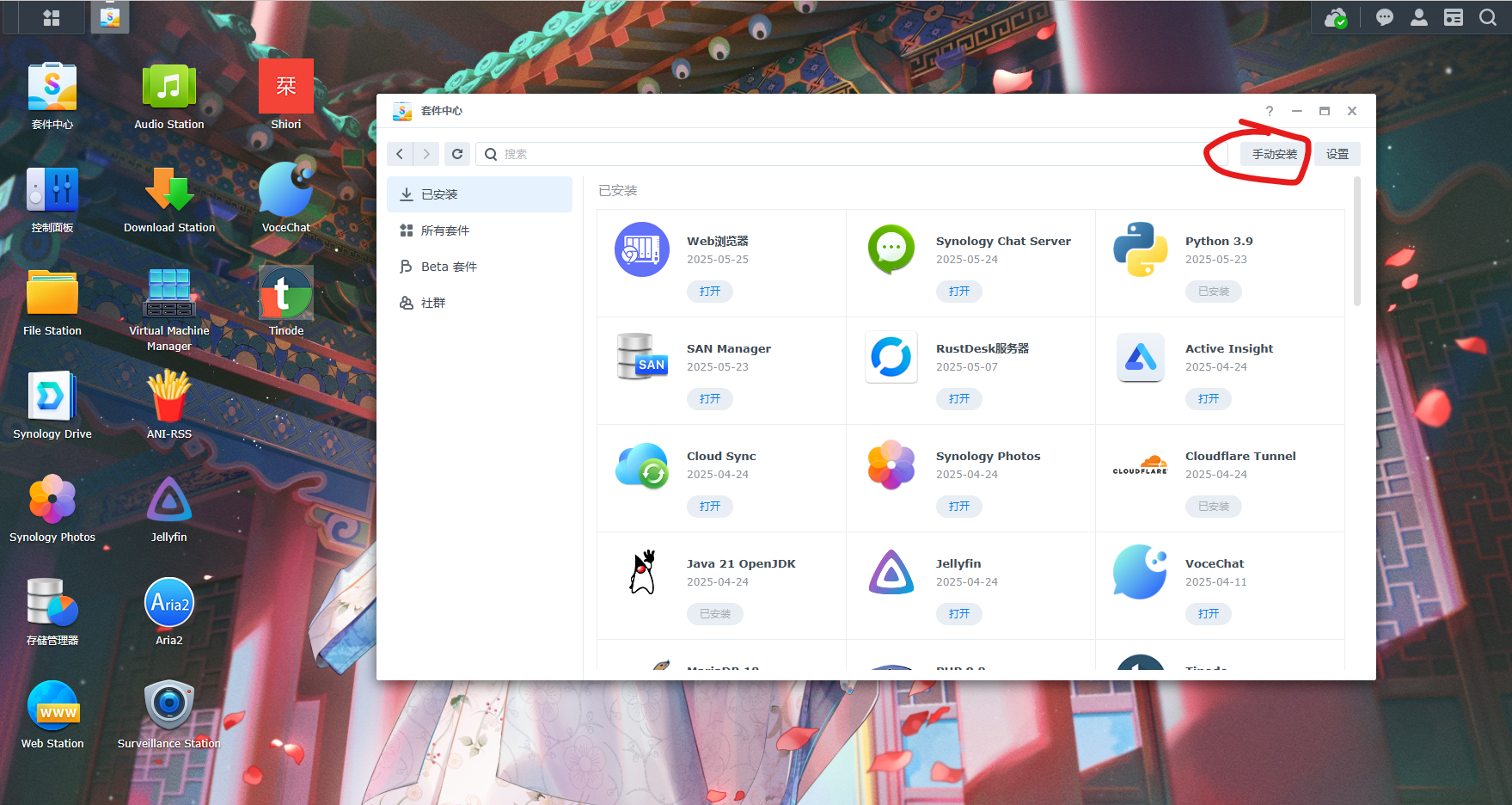The width and height of the screenshot is (1512, 805).
Task: Click 打开 under Jellyfin package
Action: click(959, 614)
